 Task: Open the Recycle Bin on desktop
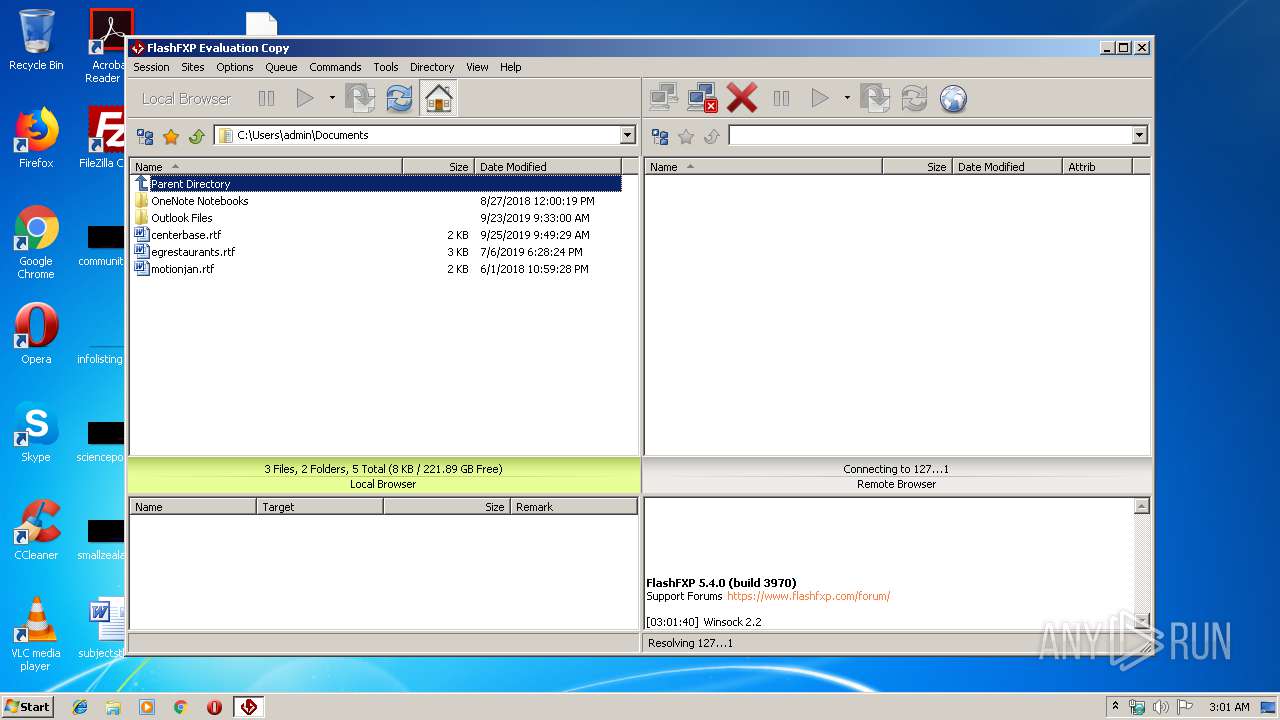point(36,40)
